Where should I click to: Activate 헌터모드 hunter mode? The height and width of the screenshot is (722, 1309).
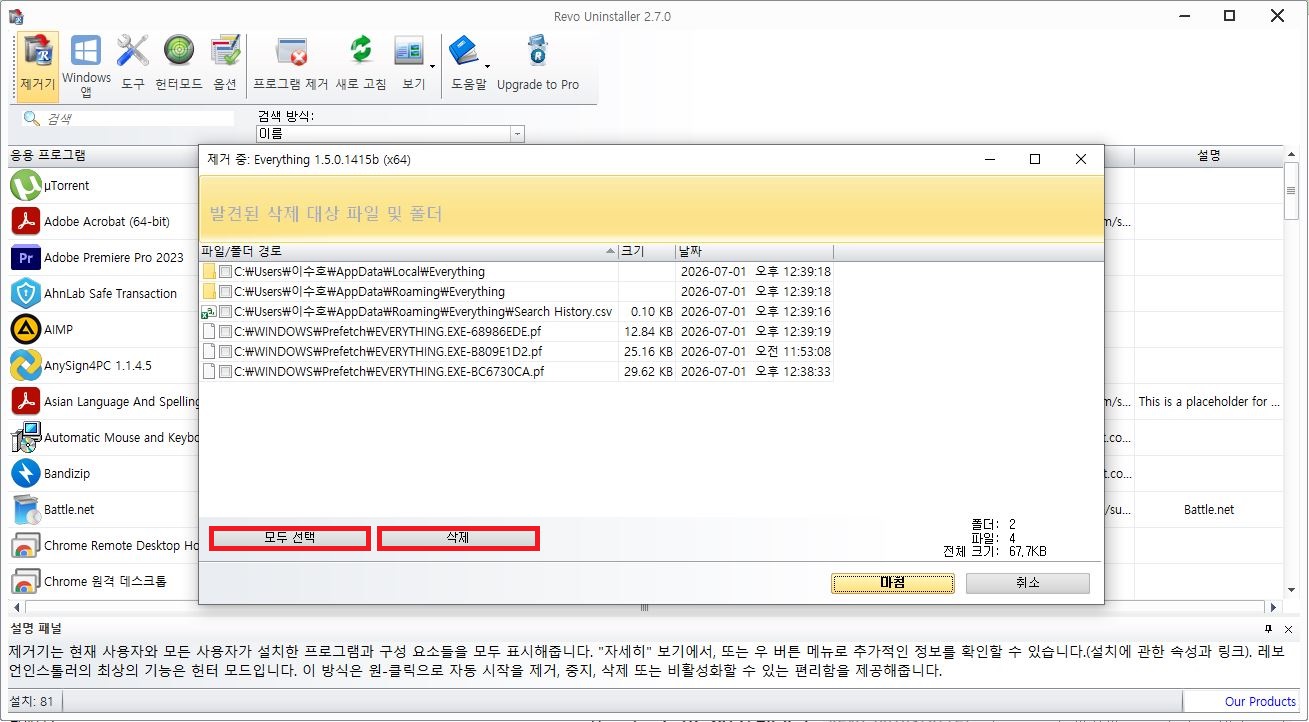click(179, 66)
